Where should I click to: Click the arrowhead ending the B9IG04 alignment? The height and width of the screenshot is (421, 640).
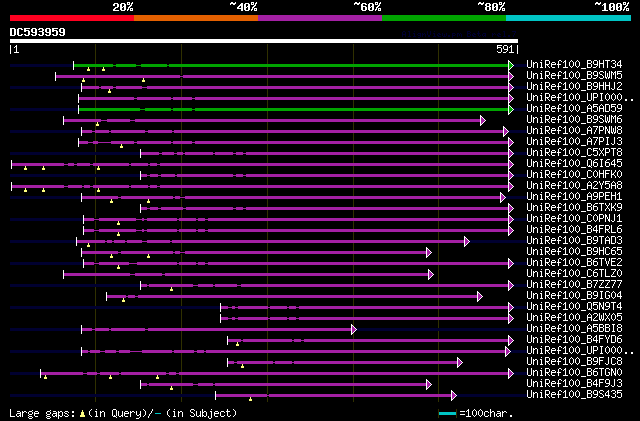point(480,296)
